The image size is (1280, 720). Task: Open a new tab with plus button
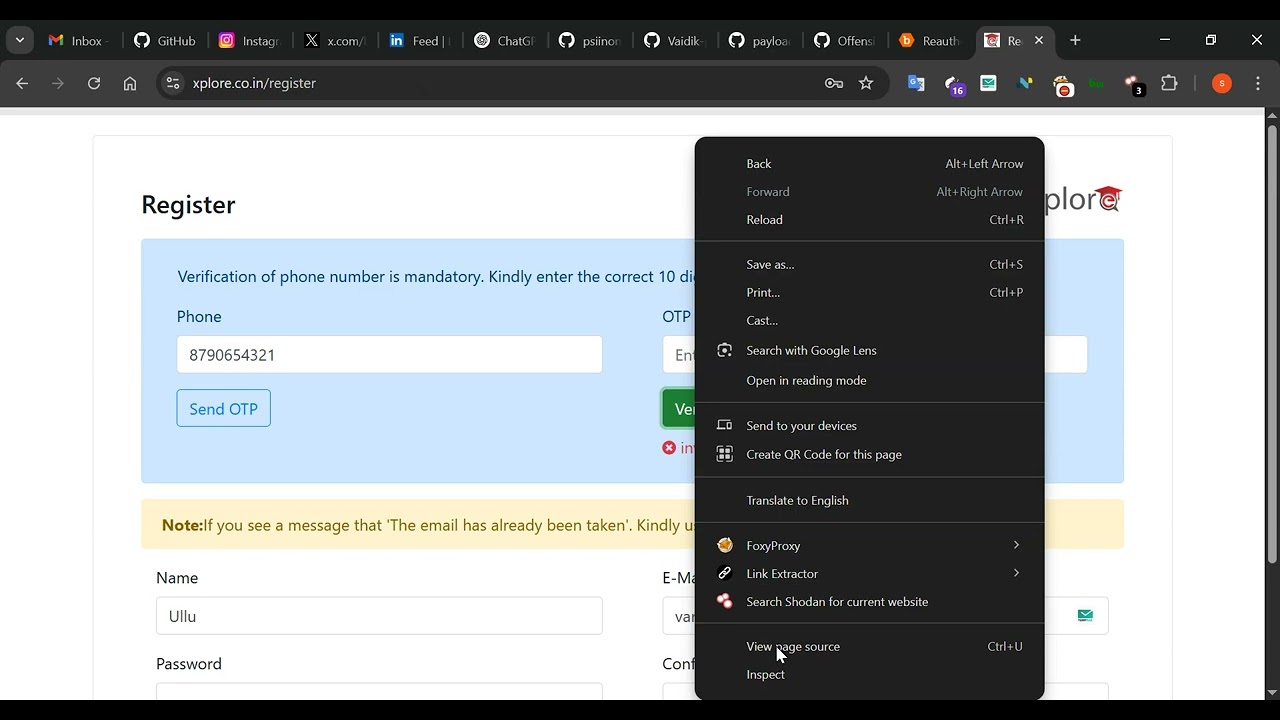(x=1075, y=40)
